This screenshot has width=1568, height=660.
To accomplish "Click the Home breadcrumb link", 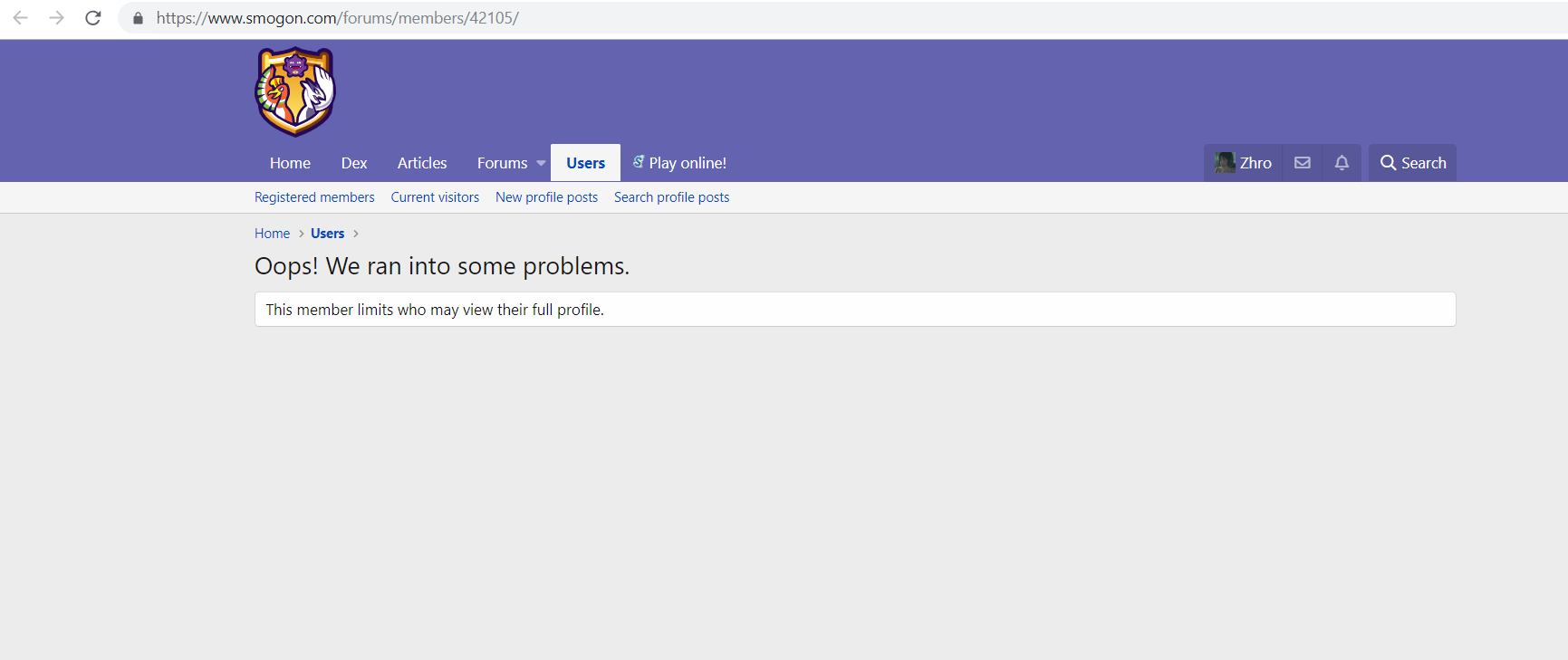I will (x=272, y=234).
